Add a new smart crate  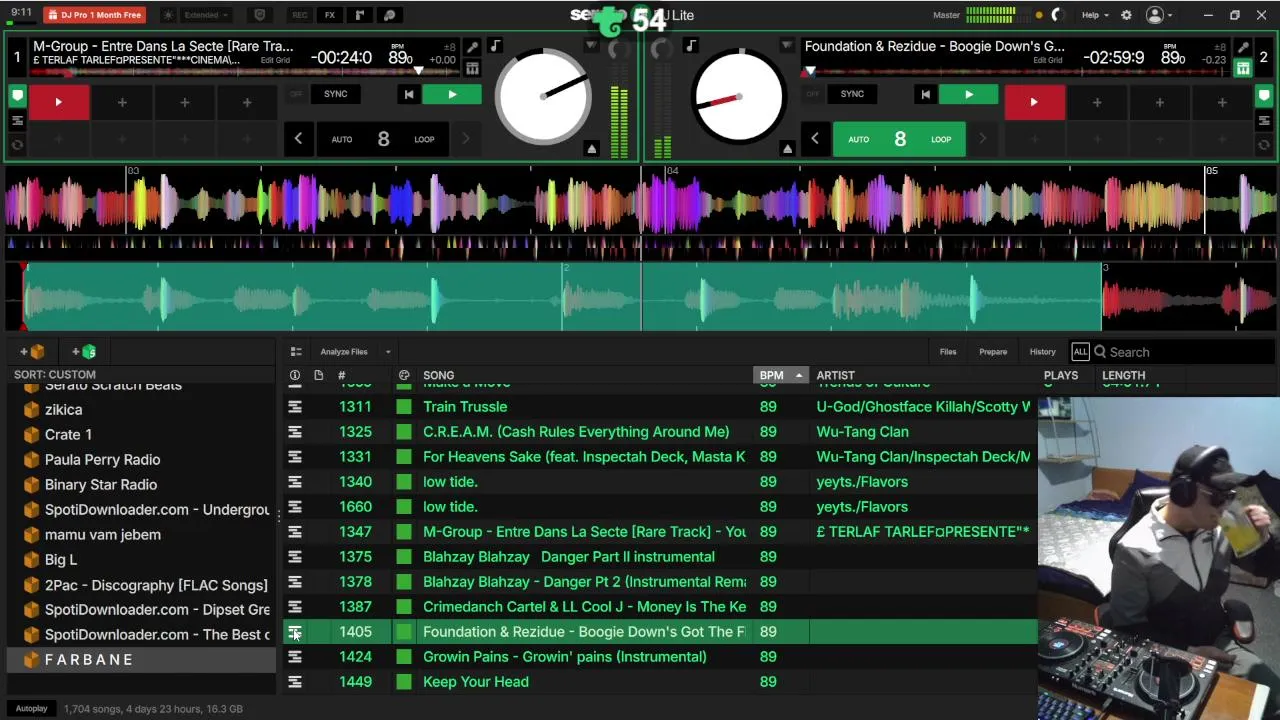84,352
